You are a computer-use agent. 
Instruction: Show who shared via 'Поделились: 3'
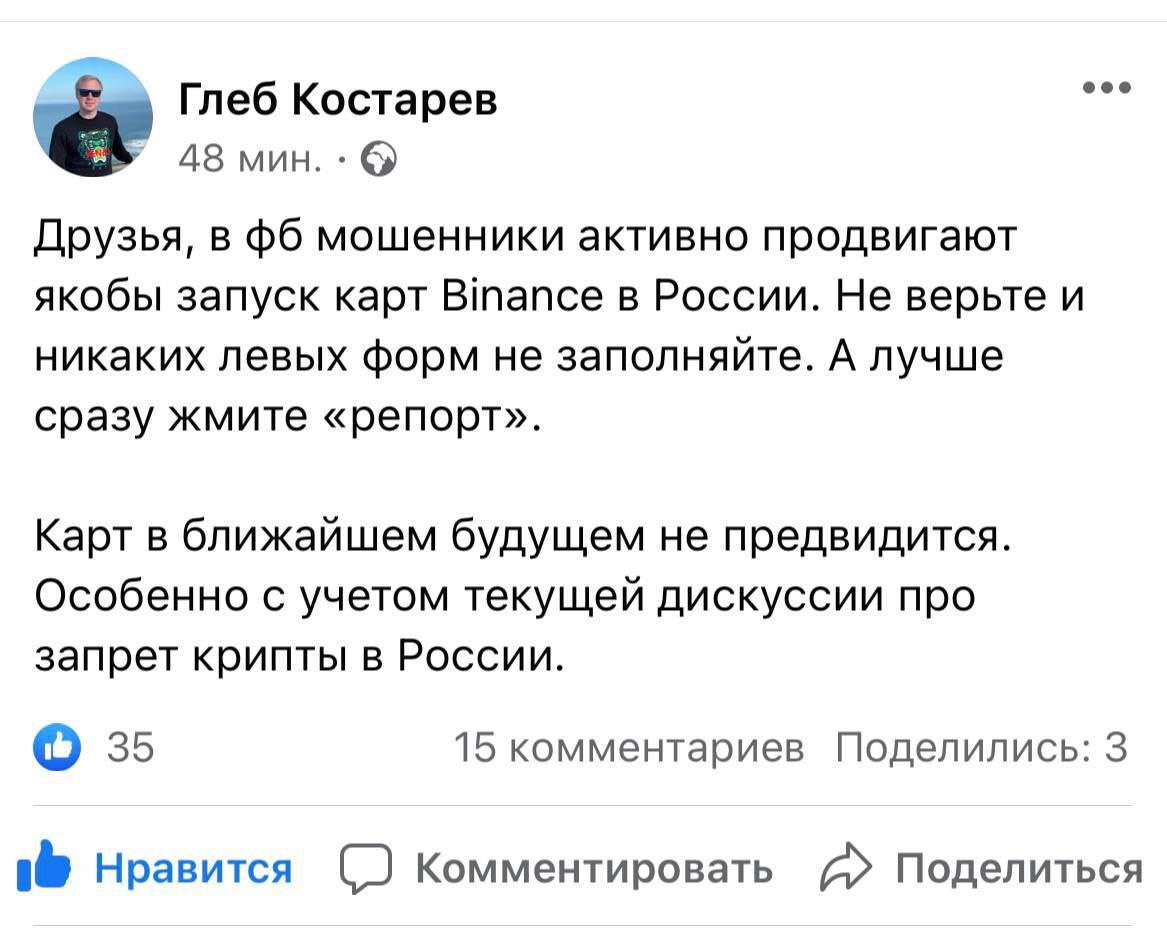point(982,747)
